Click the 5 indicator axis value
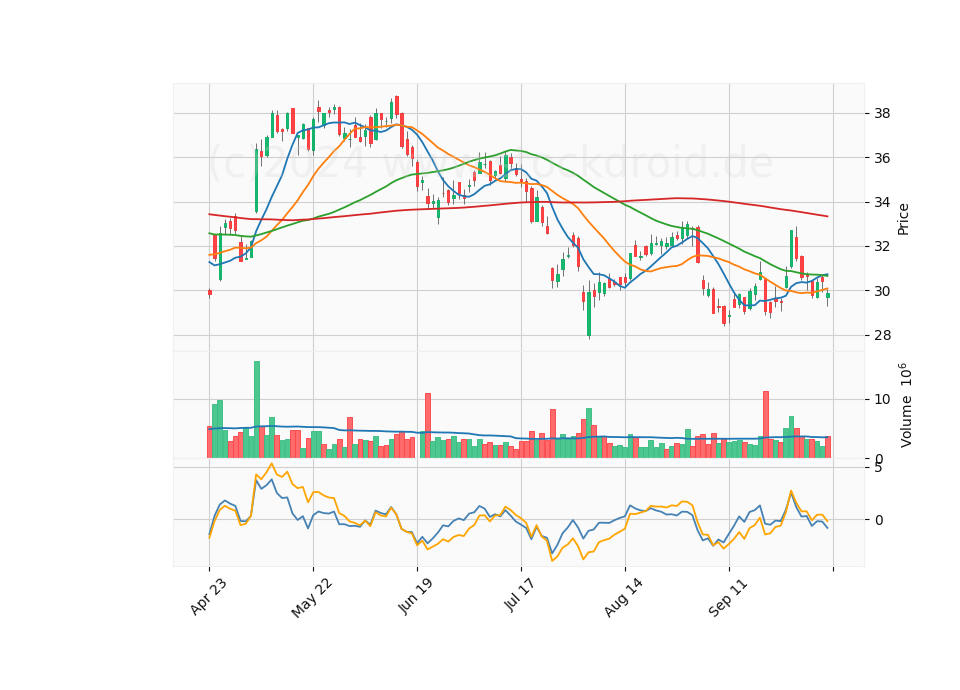Viewport: 960px width, 690px height. tap(879, 468)
